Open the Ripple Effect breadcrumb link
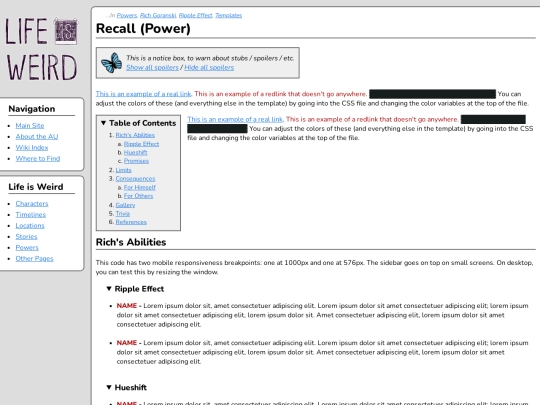This screenshot has width=540, height=405. click(x=196, y=15)
